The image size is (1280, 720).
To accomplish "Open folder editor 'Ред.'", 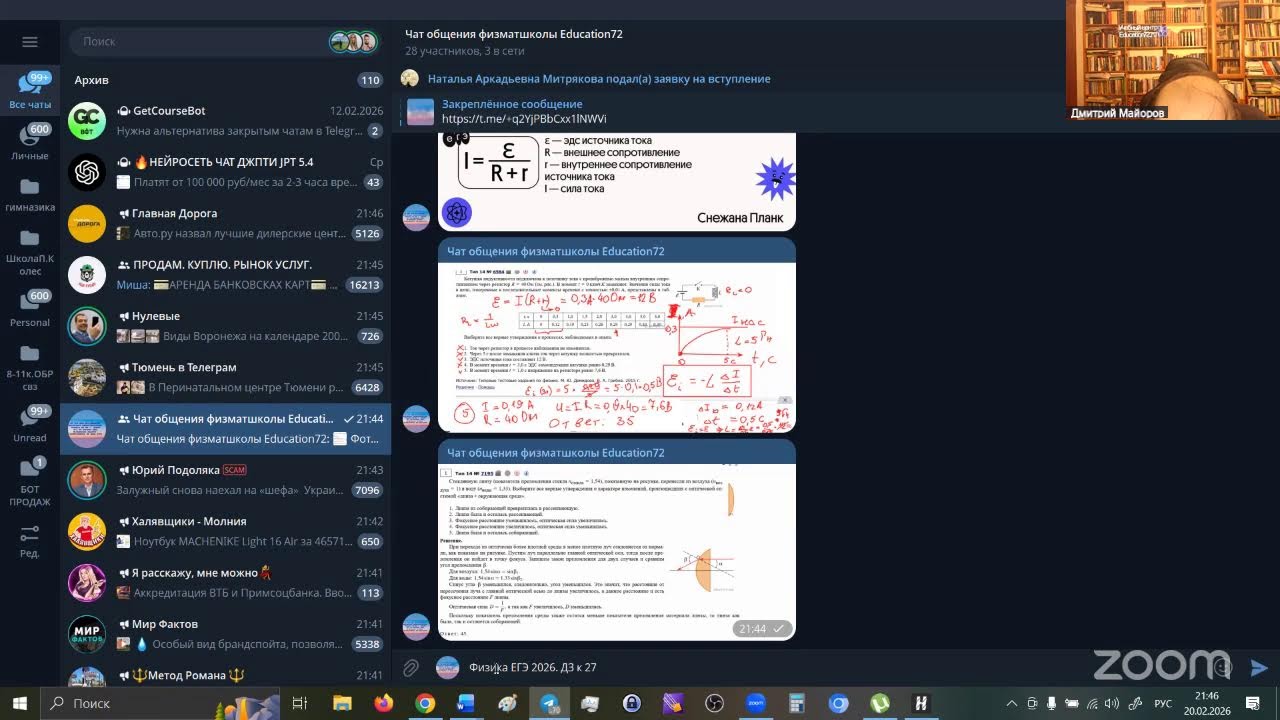I will pos(30,542).
